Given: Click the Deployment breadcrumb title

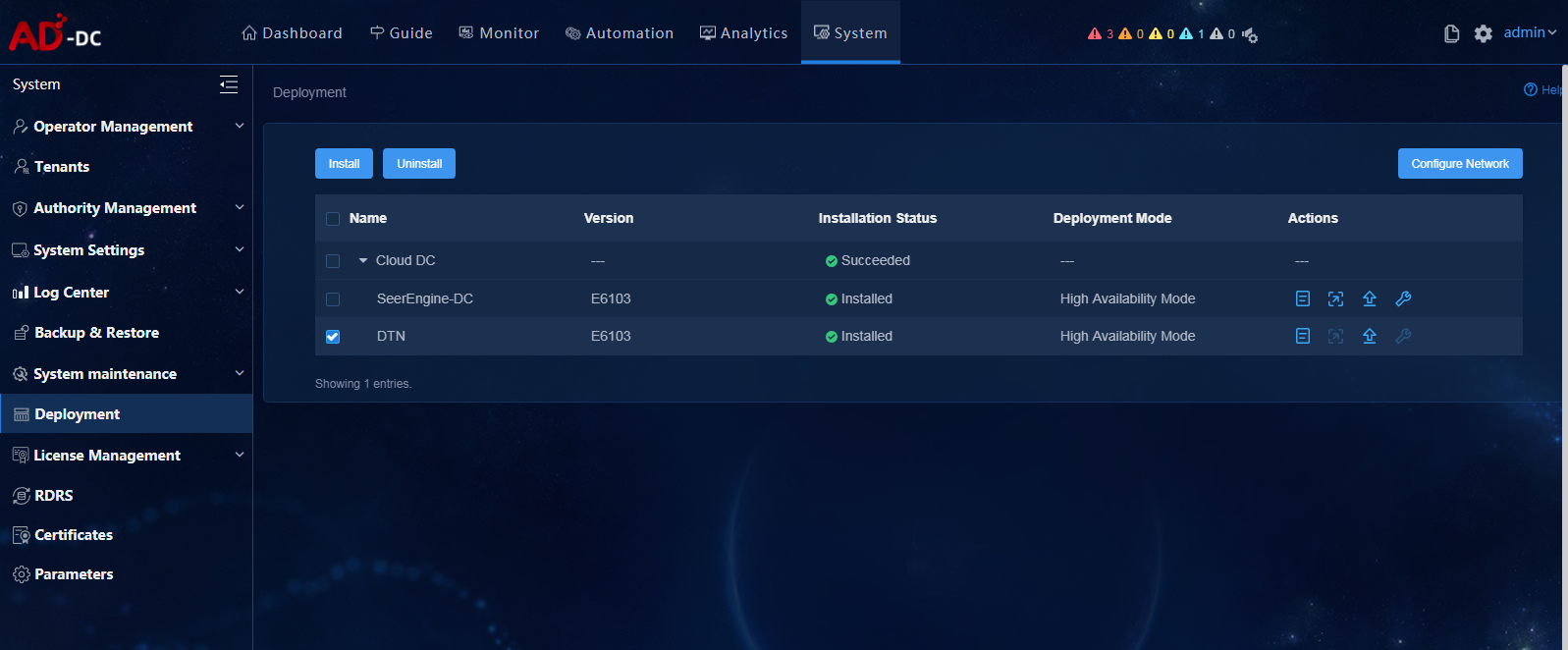Looking at the screenshot, I should [309, 92].
